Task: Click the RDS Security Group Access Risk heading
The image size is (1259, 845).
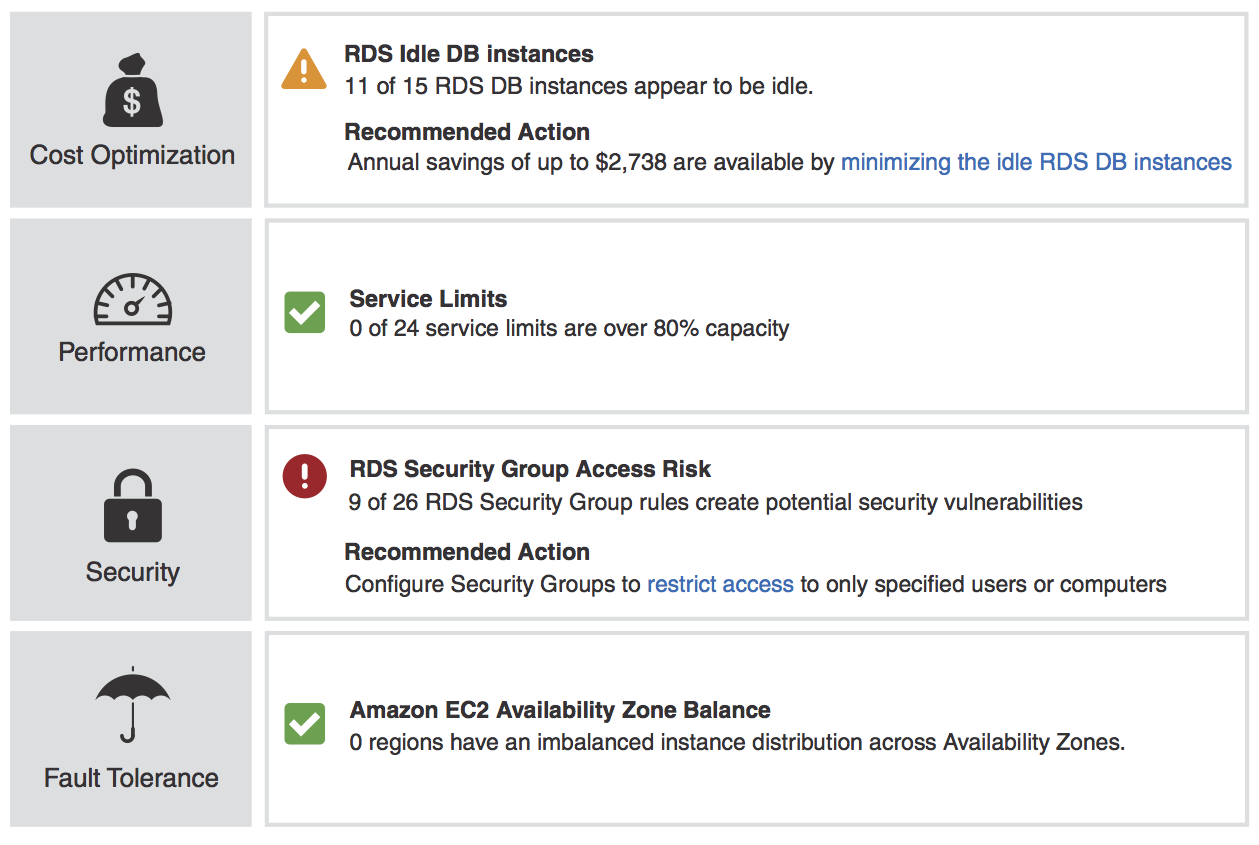Action: pos(530,469)
